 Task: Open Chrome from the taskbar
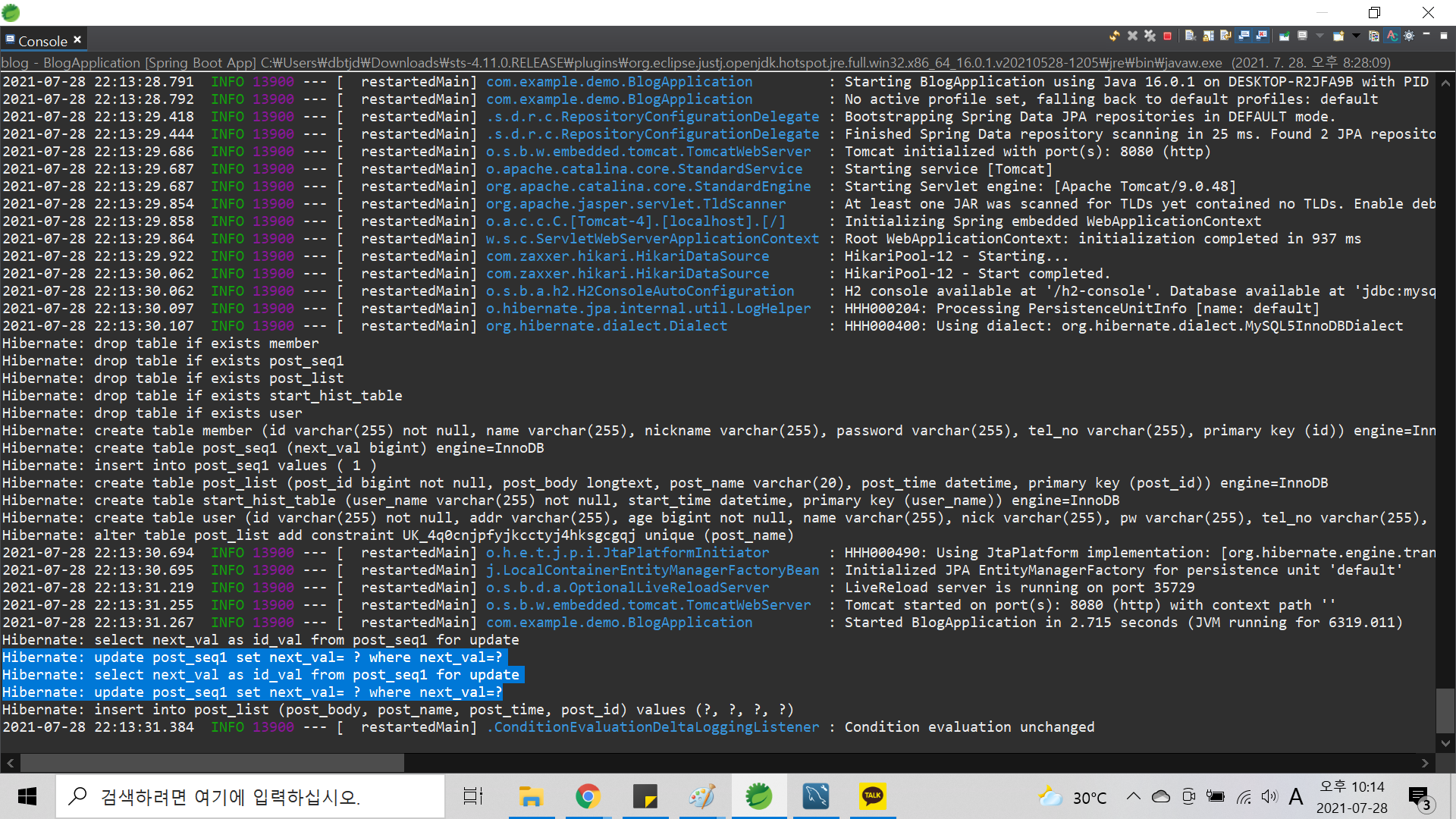pyautogui.click(x=588, y=796)
